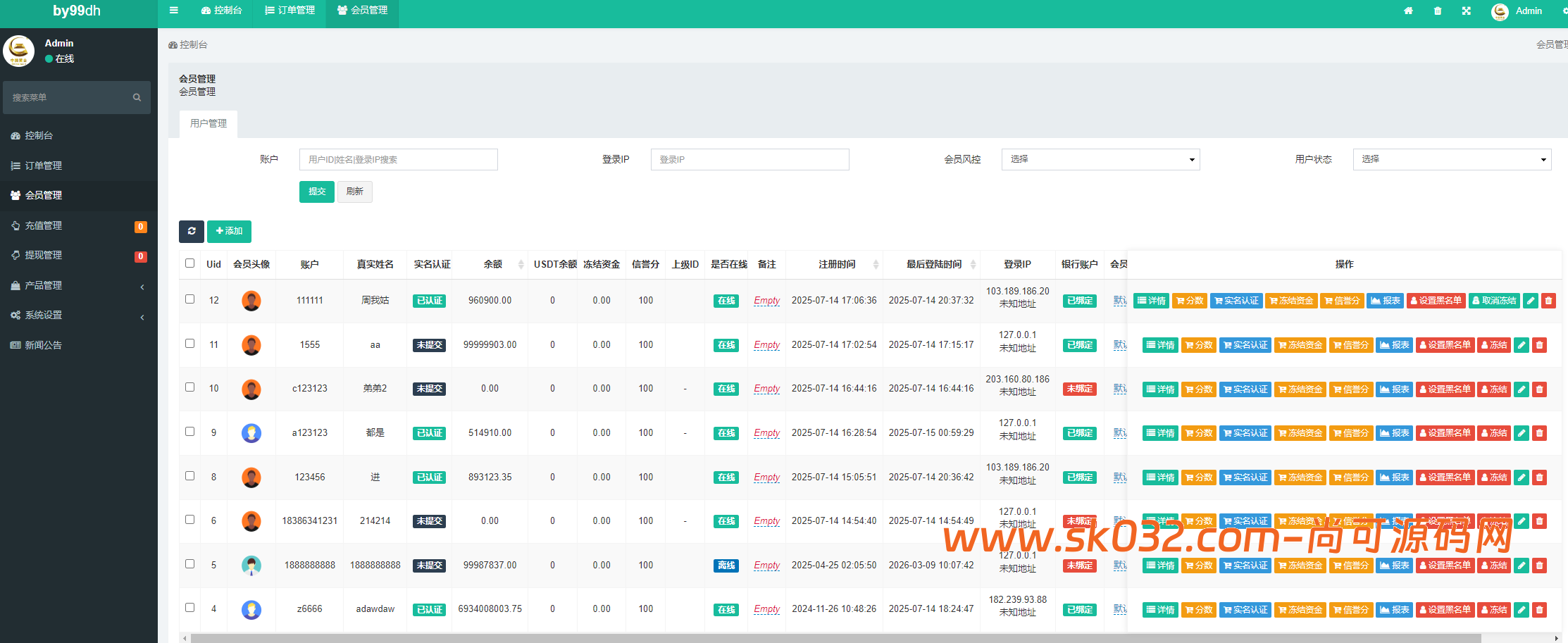The height and width of the screenshot is (643, 1568).
Task: Click the red delete icon for user z6666
Action: tap(1540, 610)
